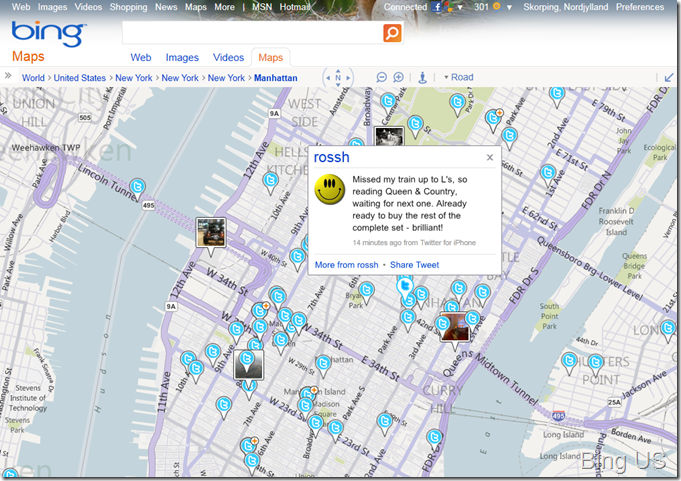The image size is (681, 481).
Task: Pan map left with compass arrow
Action: tap(328, 78)
